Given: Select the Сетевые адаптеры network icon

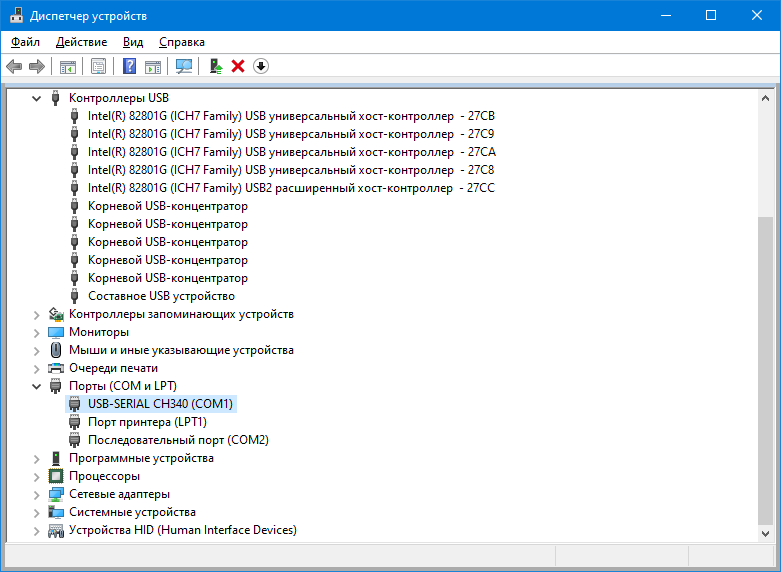Looking at the screenshot, I should coord(56,494).
